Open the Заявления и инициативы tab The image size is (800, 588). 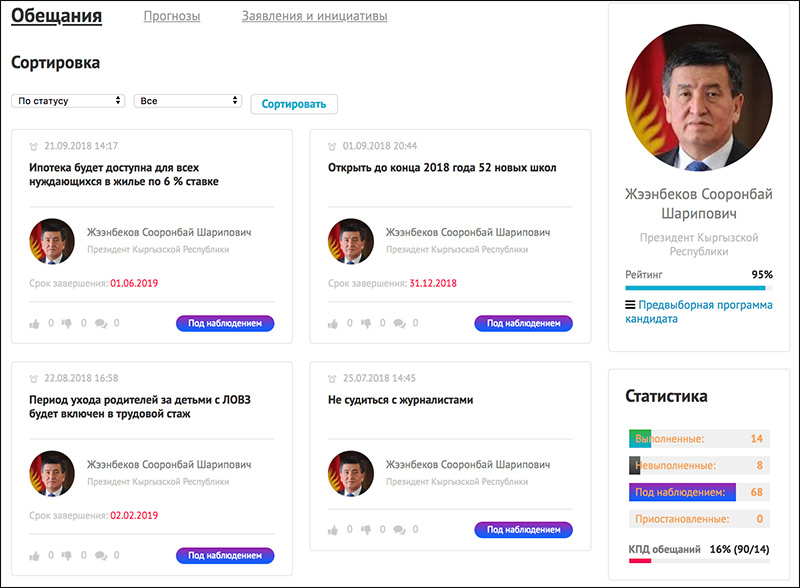[314, 17]
